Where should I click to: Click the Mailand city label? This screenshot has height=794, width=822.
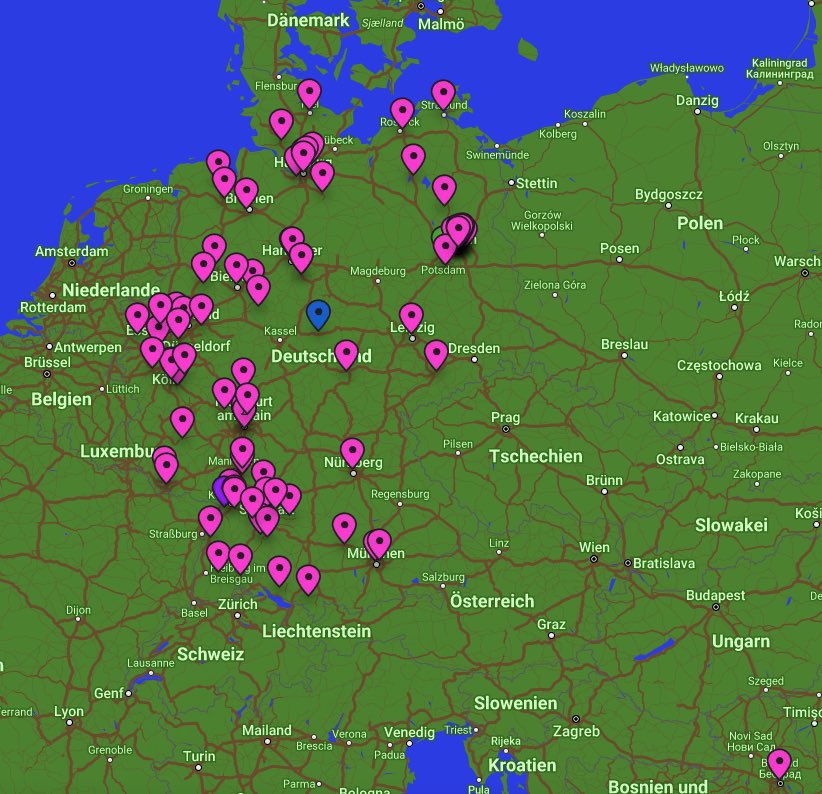pos(267,730)
